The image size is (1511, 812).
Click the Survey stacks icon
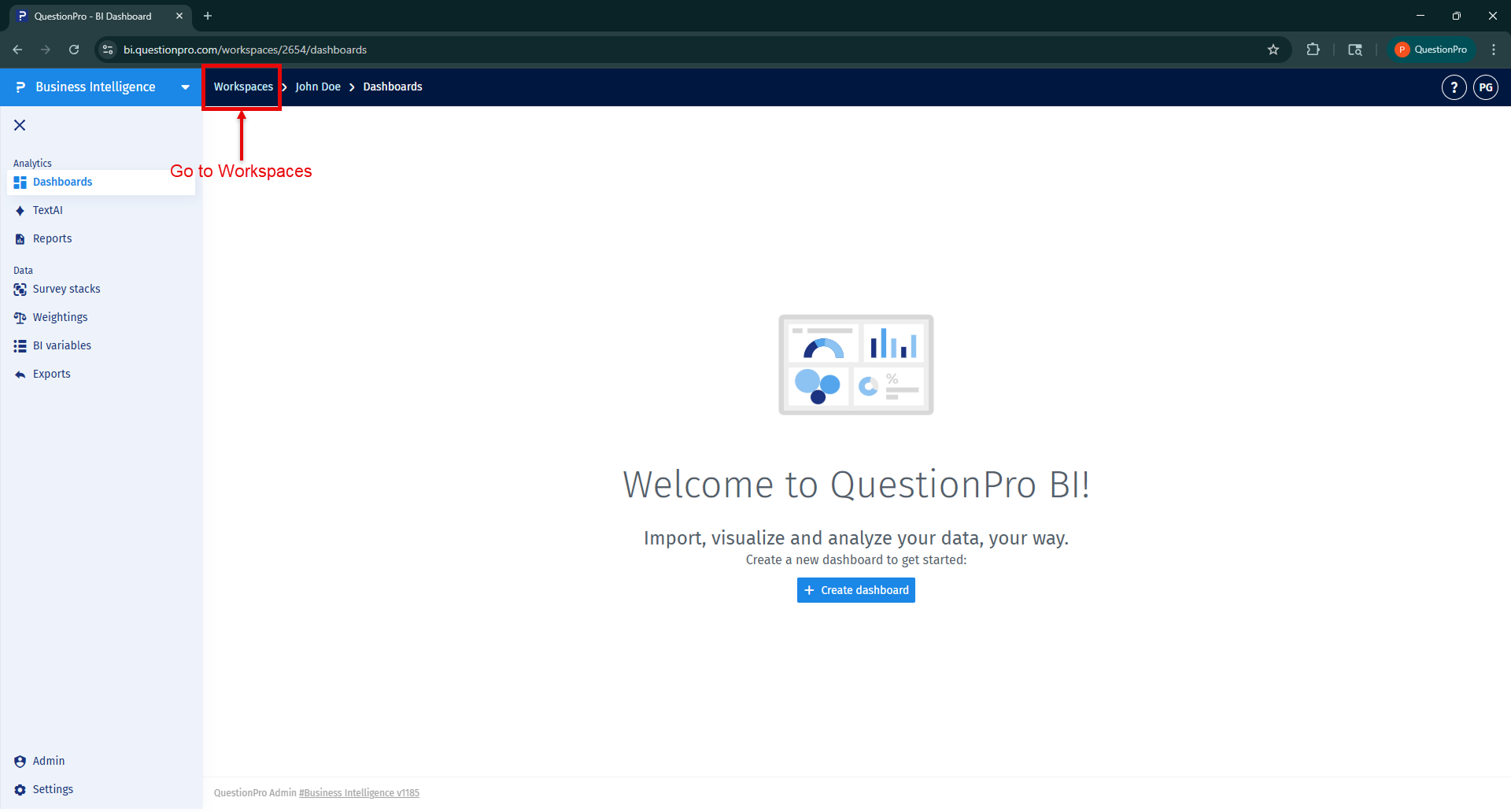point(20,290)
